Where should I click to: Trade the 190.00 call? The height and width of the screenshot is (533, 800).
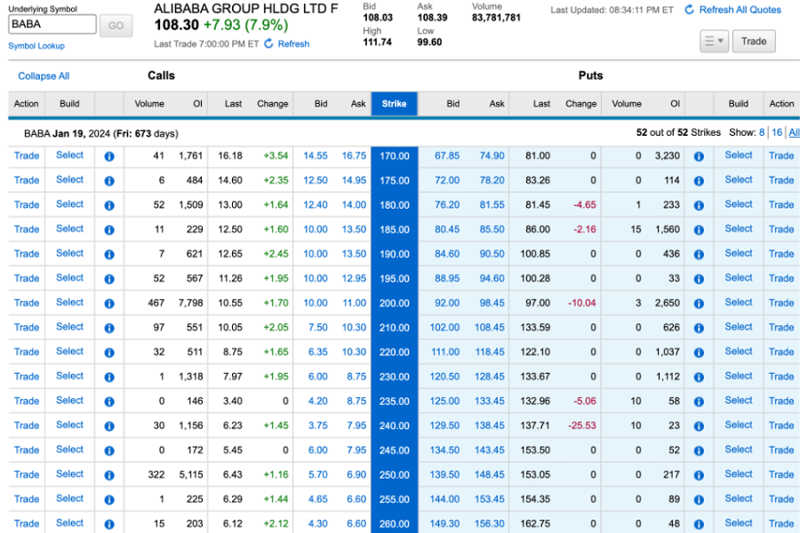tap(27, 253)
